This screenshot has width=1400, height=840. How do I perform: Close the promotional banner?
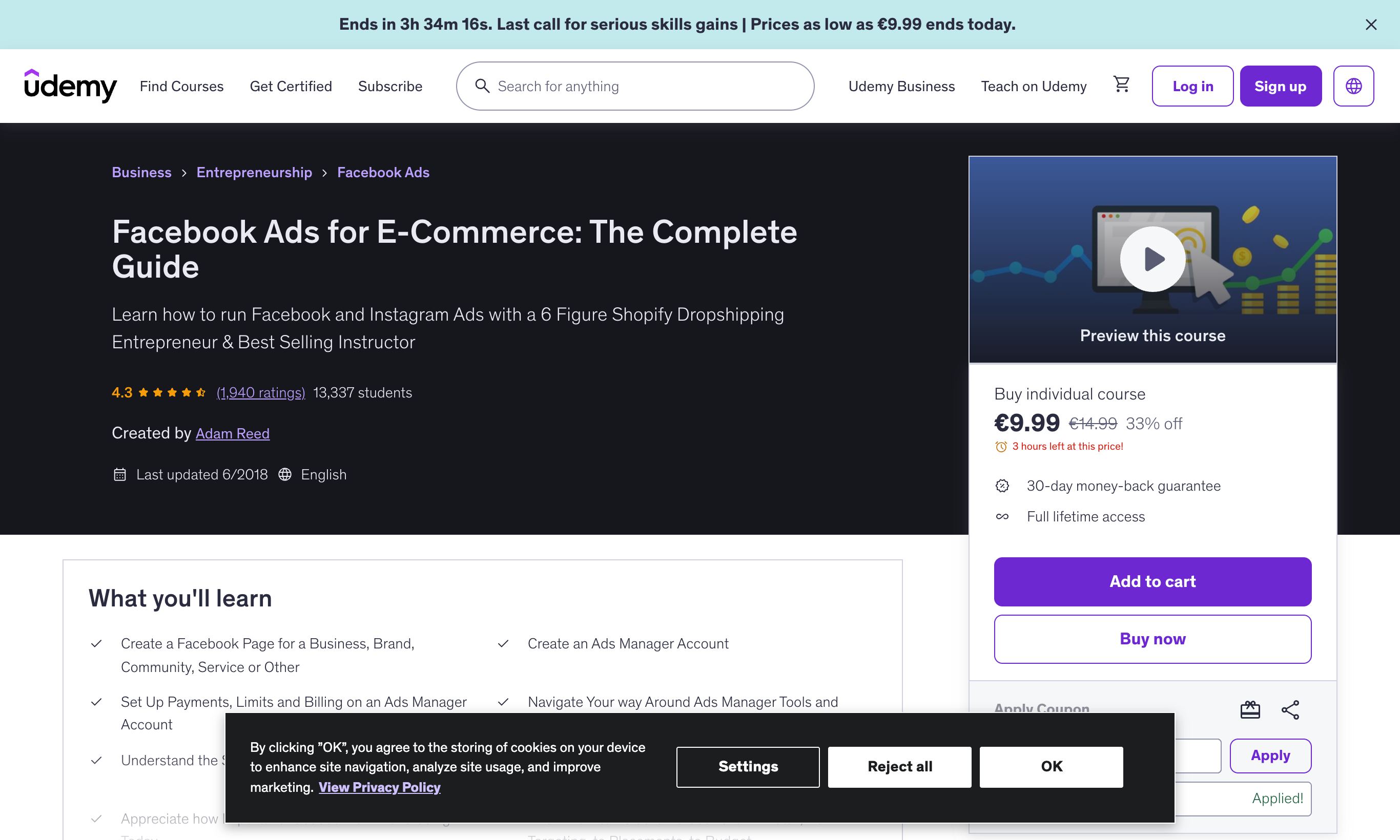(1371, 25)
